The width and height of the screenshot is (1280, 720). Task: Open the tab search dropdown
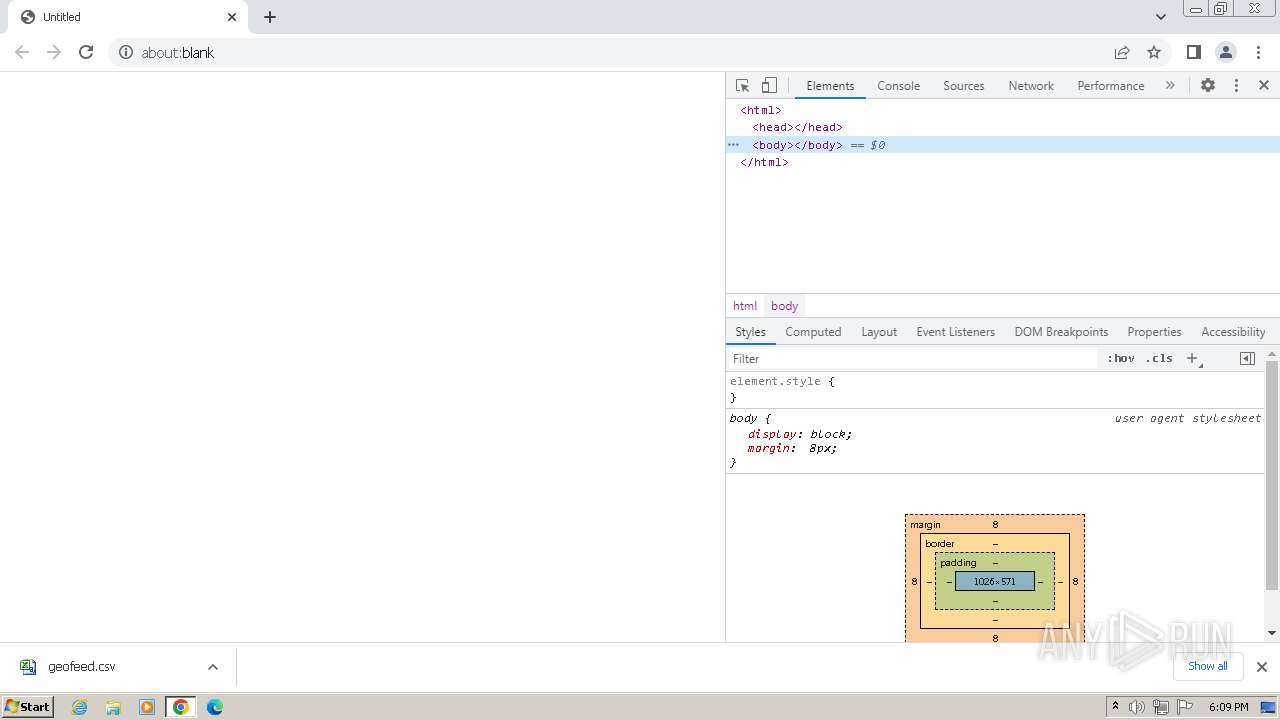1161,17
